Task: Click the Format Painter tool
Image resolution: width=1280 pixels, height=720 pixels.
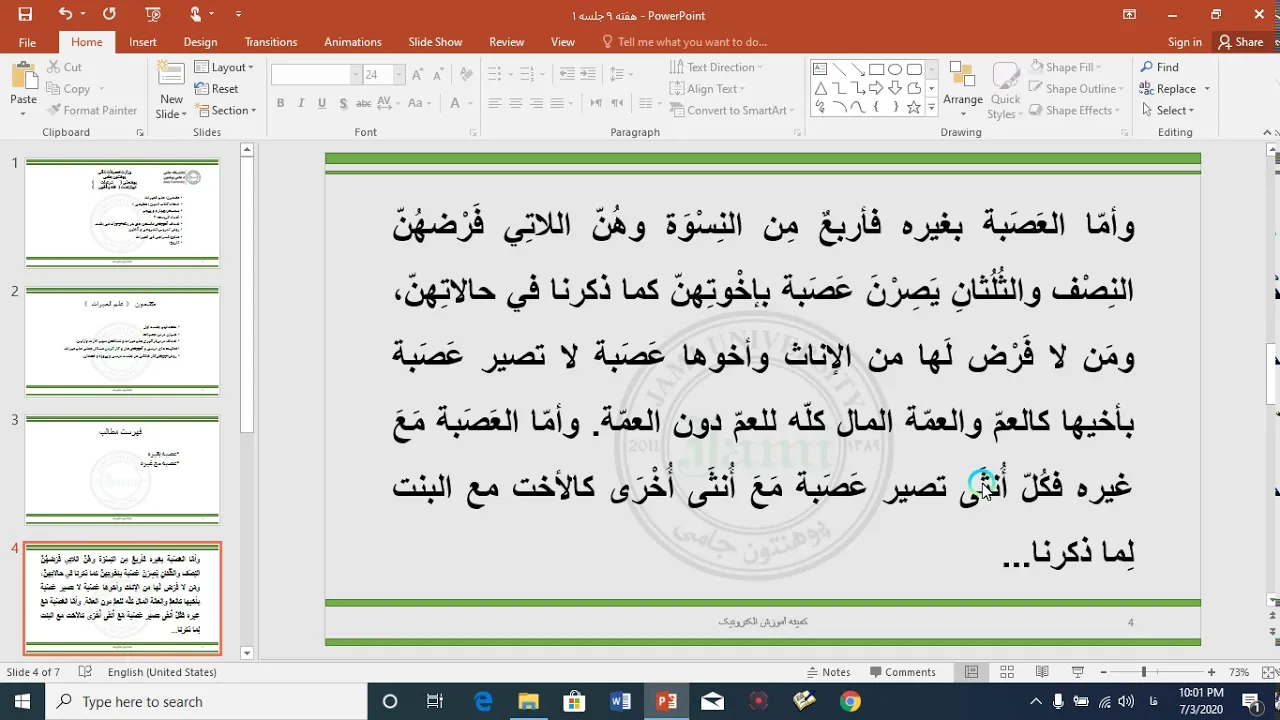Action: tap(91, 110)
